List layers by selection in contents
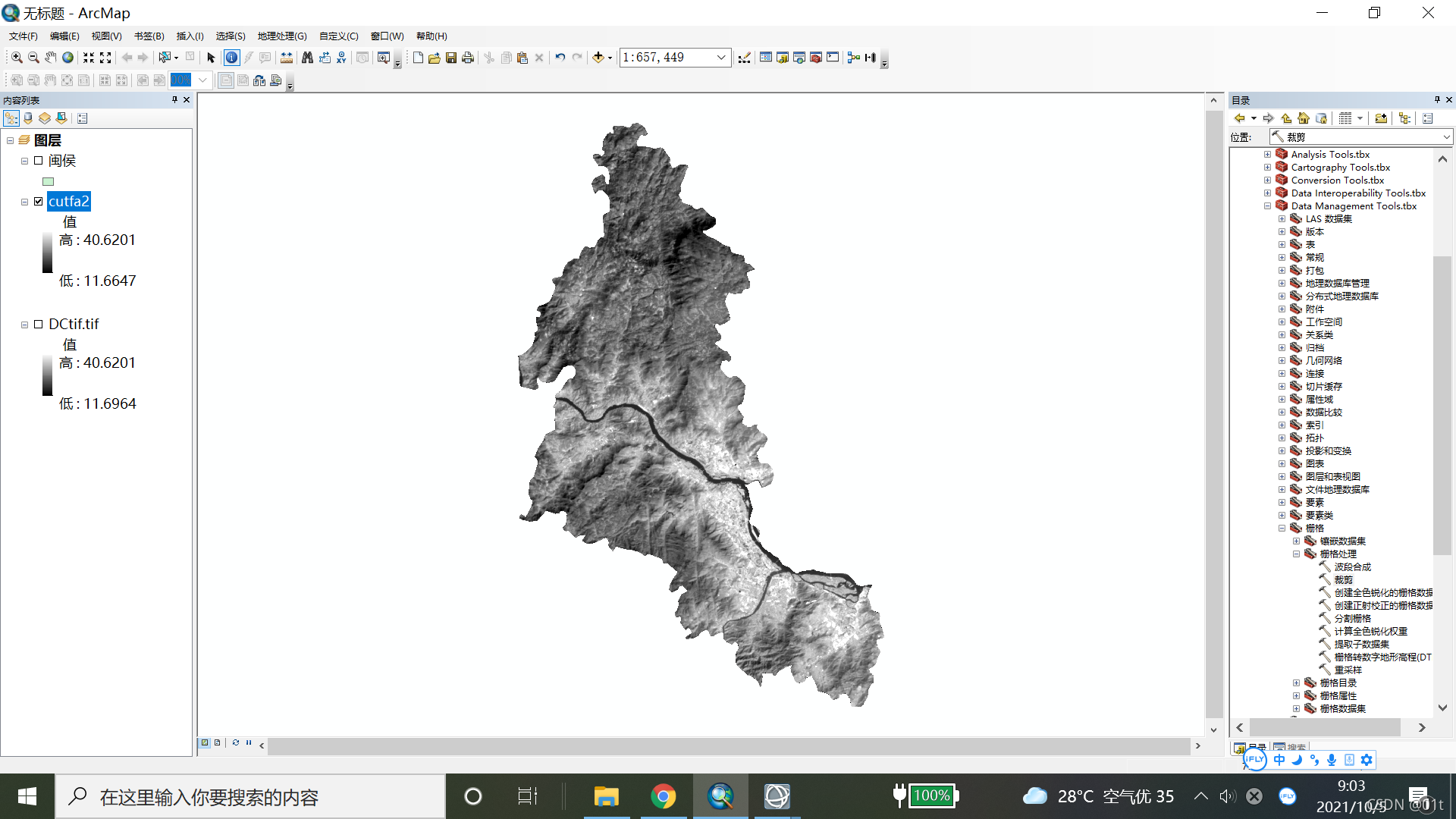 tap(61, 118)
